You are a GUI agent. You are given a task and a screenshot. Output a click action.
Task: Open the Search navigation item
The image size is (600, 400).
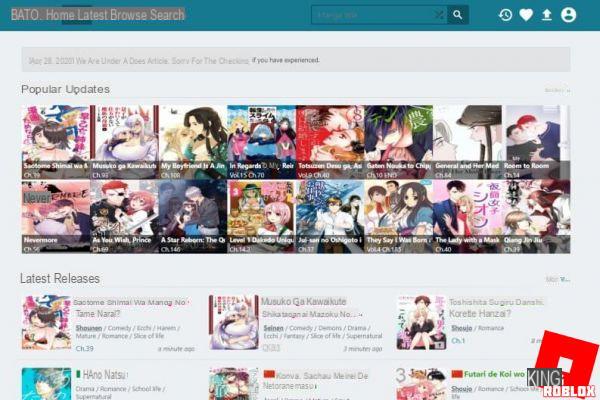[167, 15]
